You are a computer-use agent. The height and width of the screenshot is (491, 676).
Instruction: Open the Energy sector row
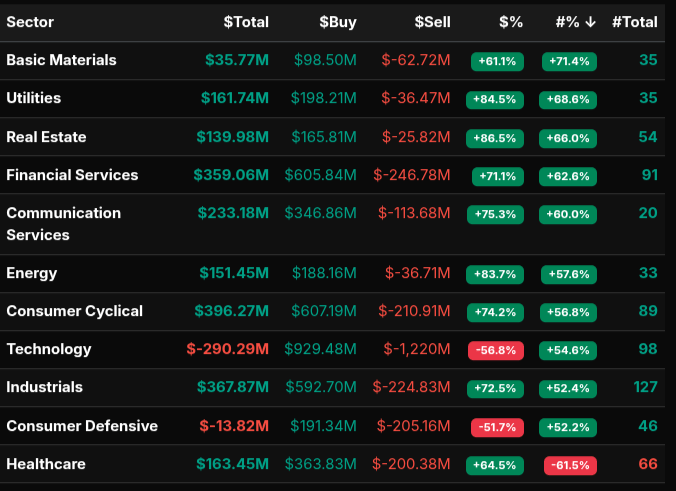click(32, 273)
